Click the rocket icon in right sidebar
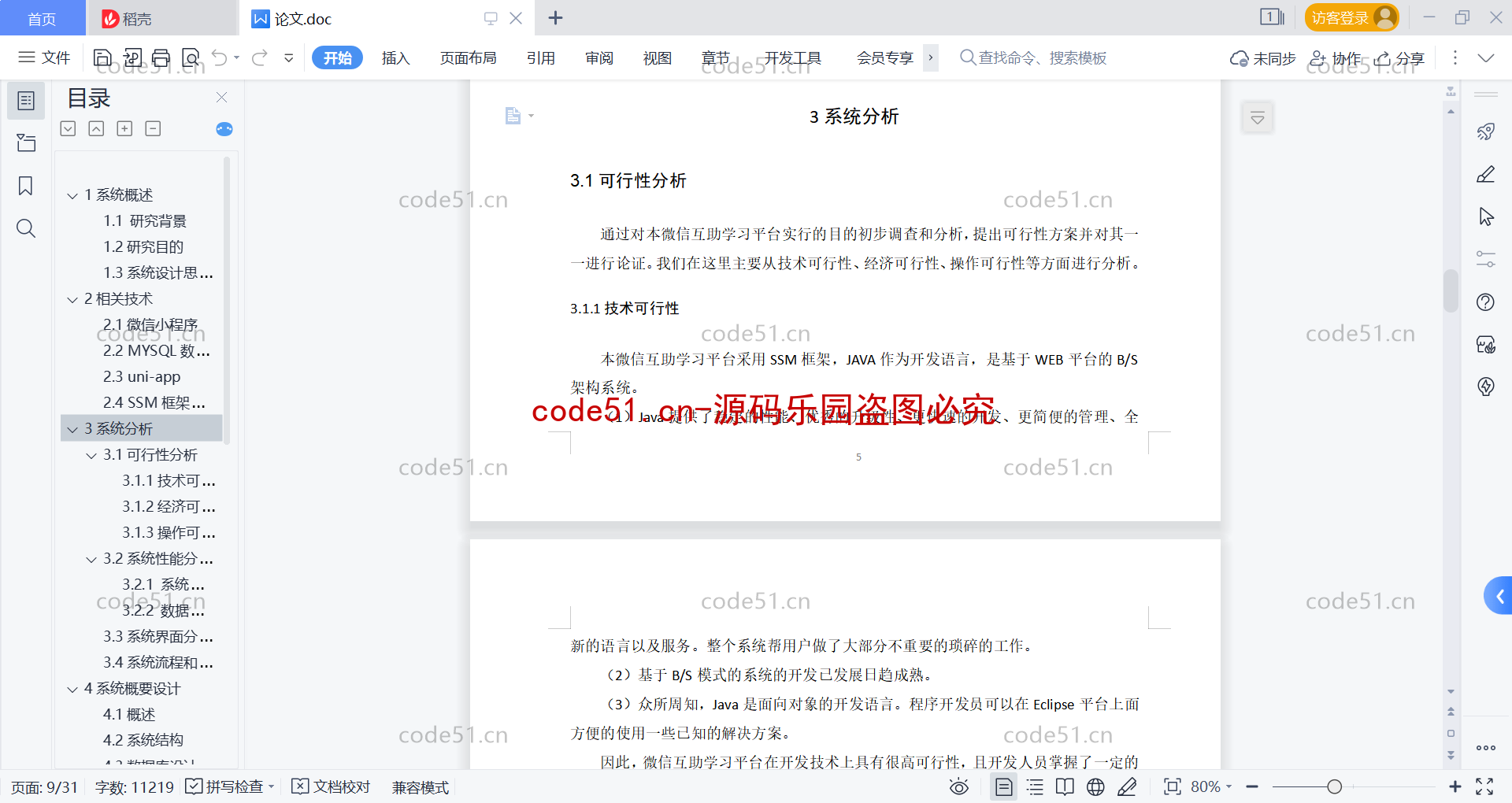 pyautogui.click(x=1486, y=131)
